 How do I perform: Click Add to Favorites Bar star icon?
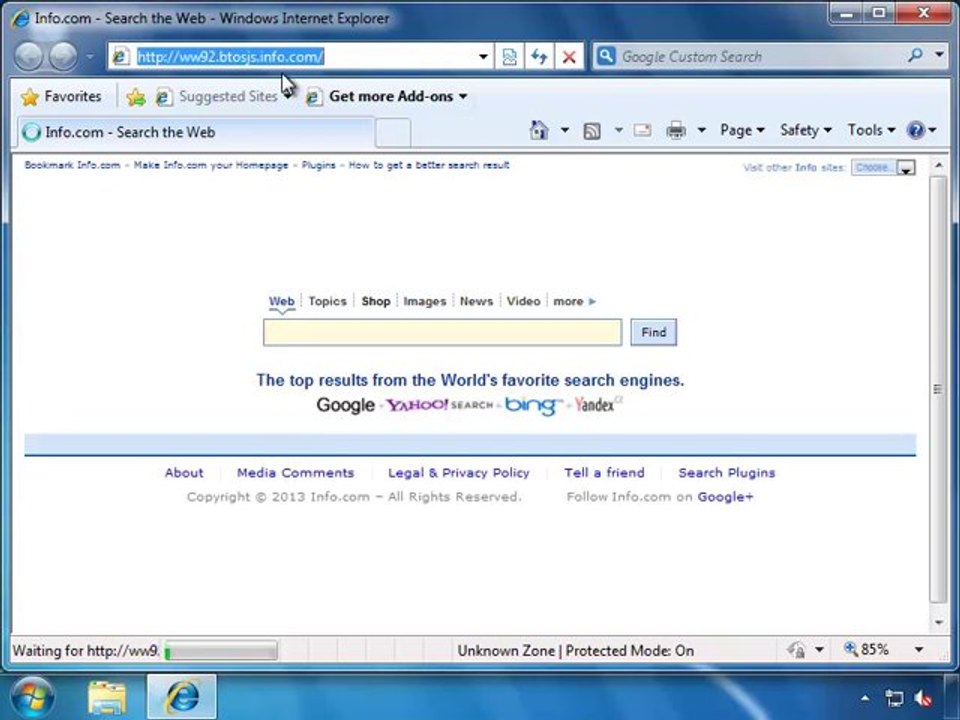pyautogui.click(x=136, y=97)
